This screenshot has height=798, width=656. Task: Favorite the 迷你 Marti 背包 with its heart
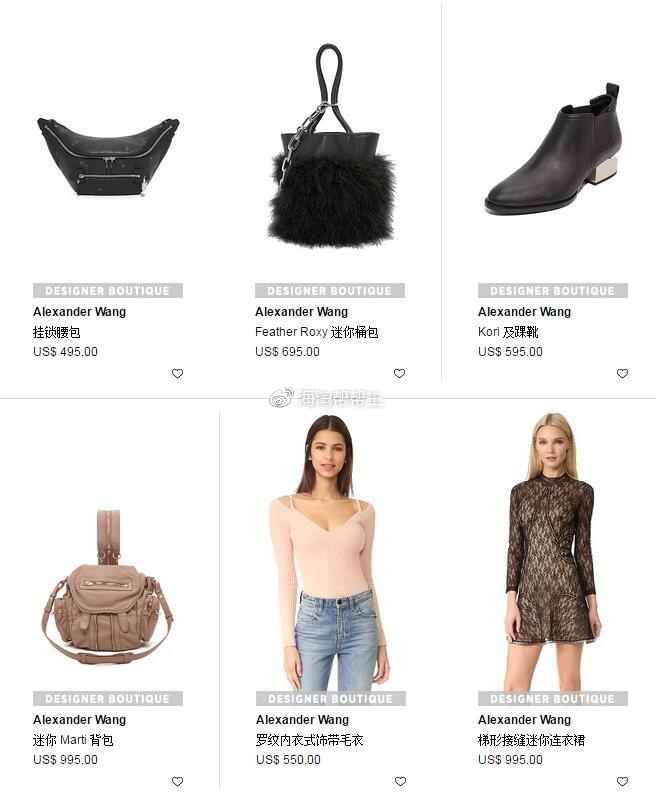point(177,781)
